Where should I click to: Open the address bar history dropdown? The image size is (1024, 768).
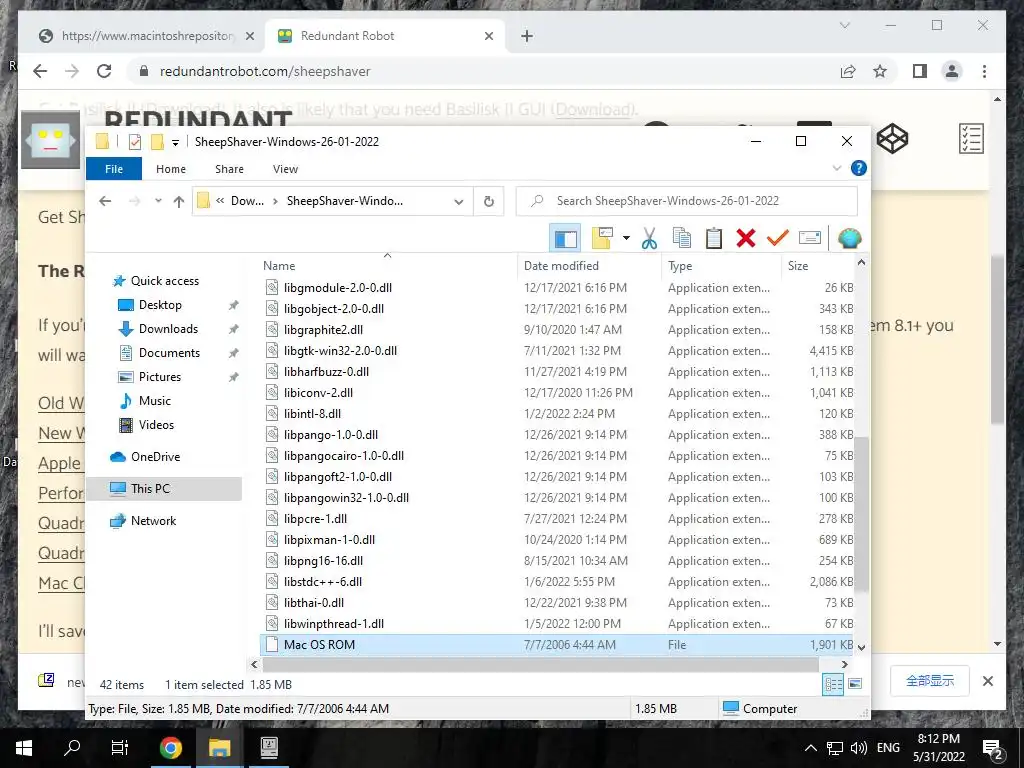point(458,201)
